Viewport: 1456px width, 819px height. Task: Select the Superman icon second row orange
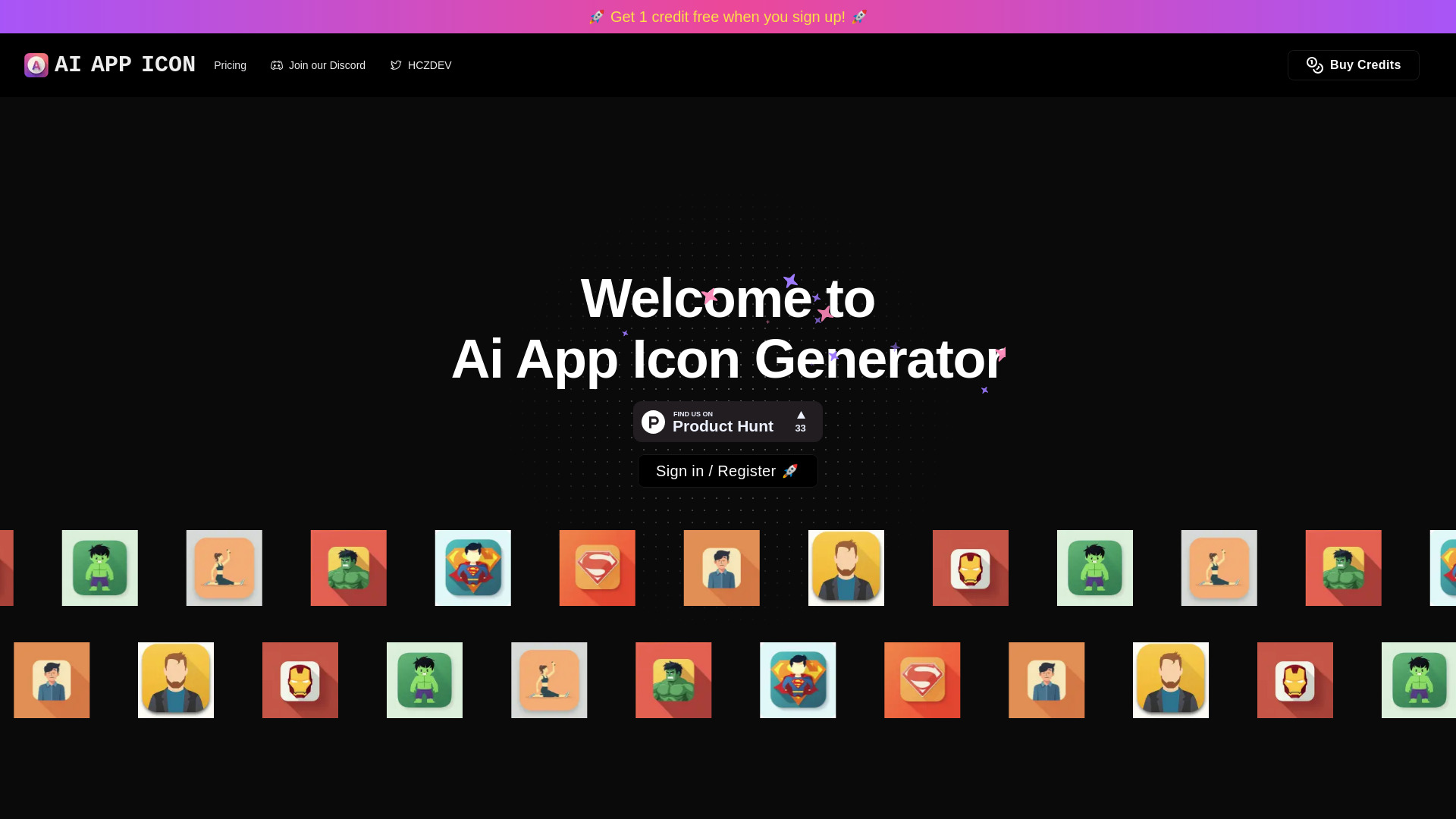pos(922,680)
